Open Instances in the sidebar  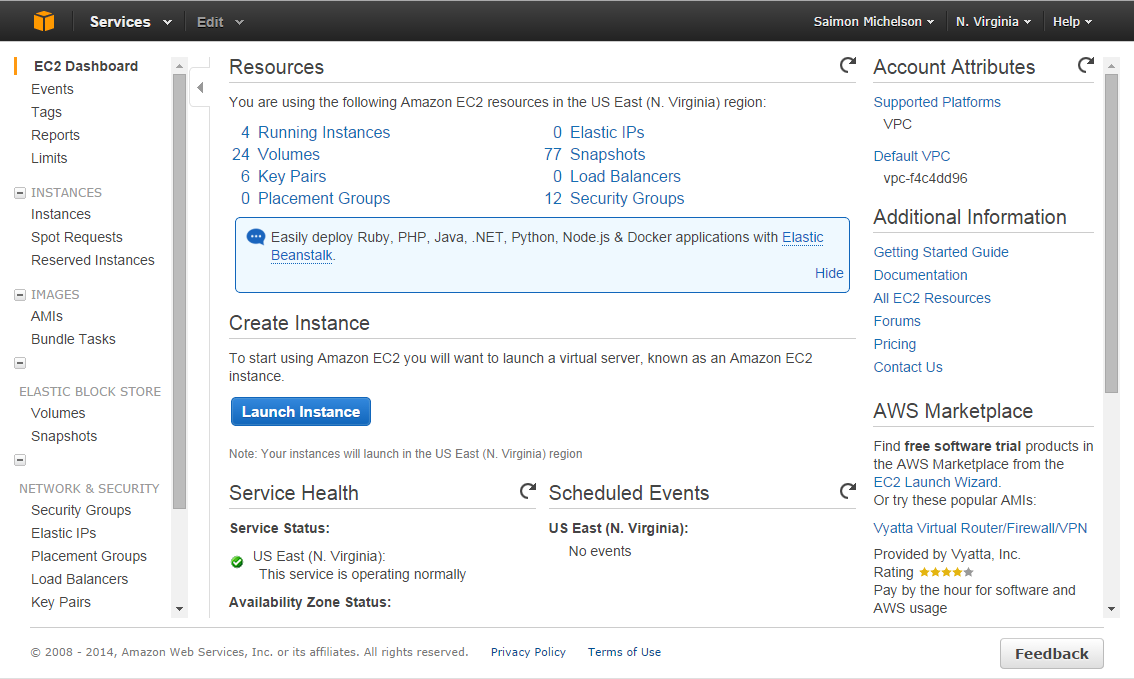61,214
